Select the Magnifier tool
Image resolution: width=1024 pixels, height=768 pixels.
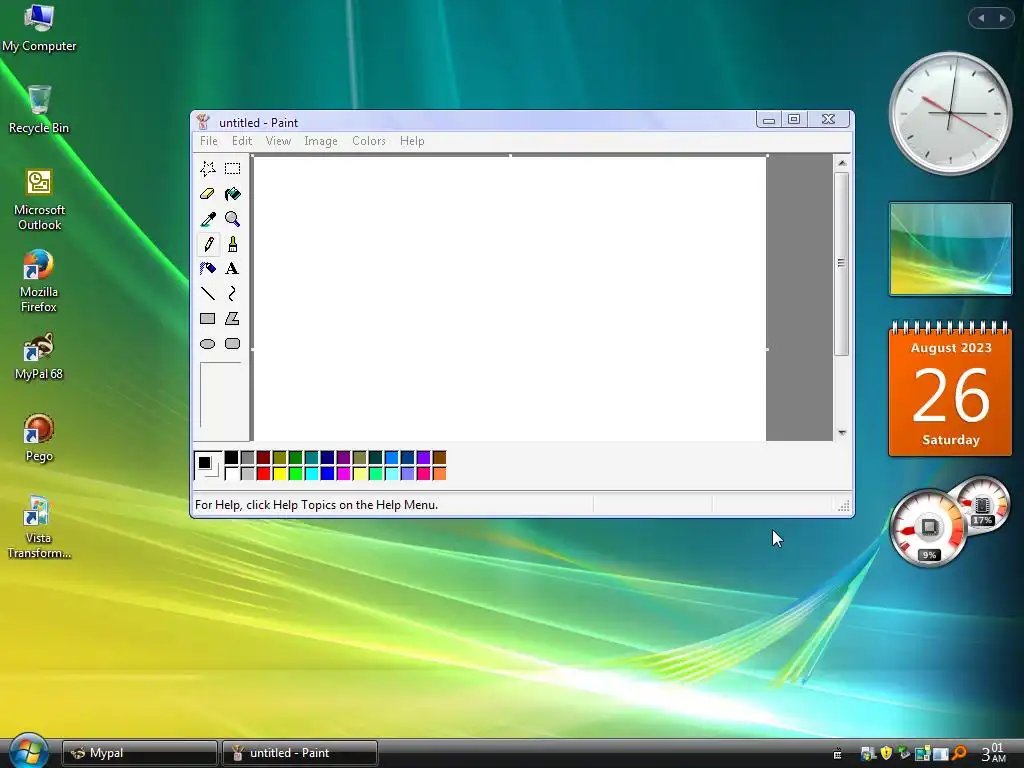point(232,219)
